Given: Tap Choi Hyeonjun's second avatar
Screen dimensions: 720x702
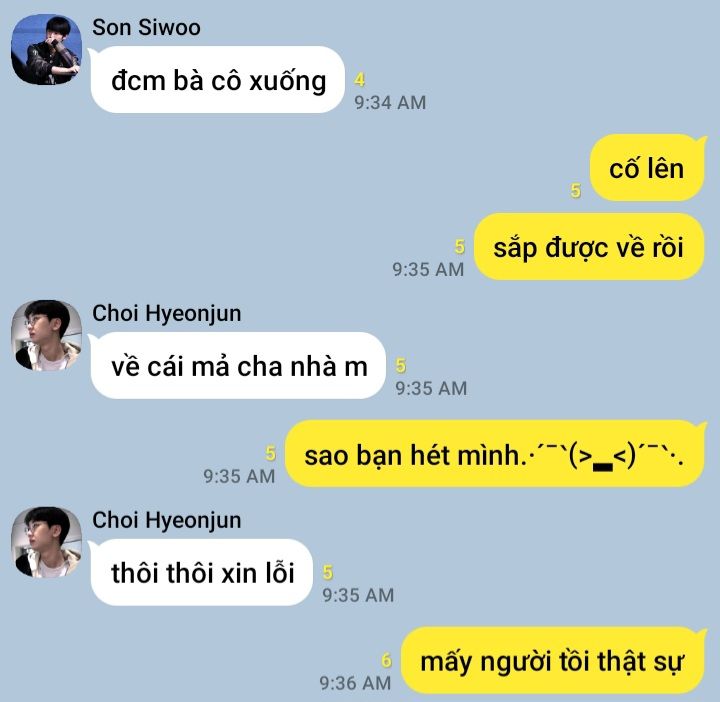Looking at the screenshot, I should tap(46, 542).
